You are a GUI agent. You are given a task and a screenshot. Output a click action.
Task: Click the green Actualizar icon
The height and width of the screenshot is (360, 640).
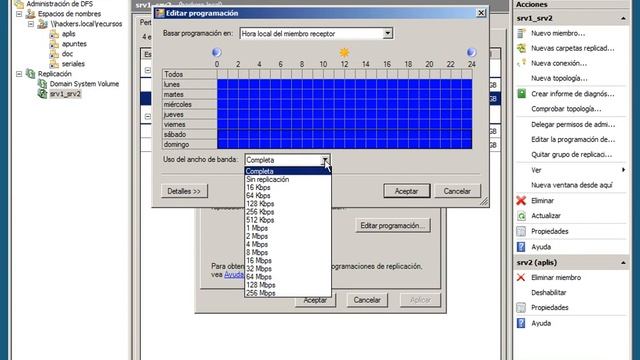point(521,216)
